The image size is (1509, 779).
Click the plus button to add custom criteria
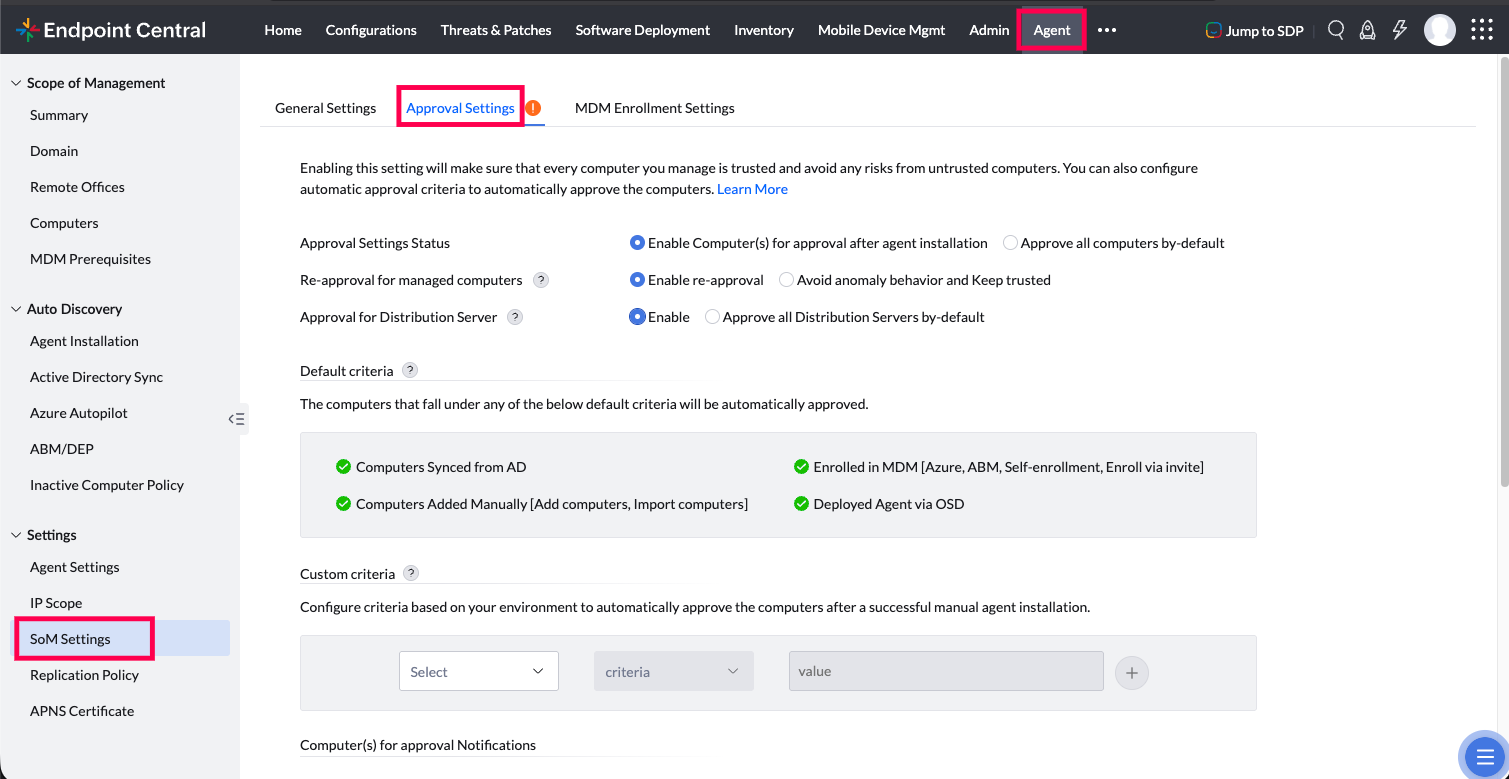(x=1131, y=672)
